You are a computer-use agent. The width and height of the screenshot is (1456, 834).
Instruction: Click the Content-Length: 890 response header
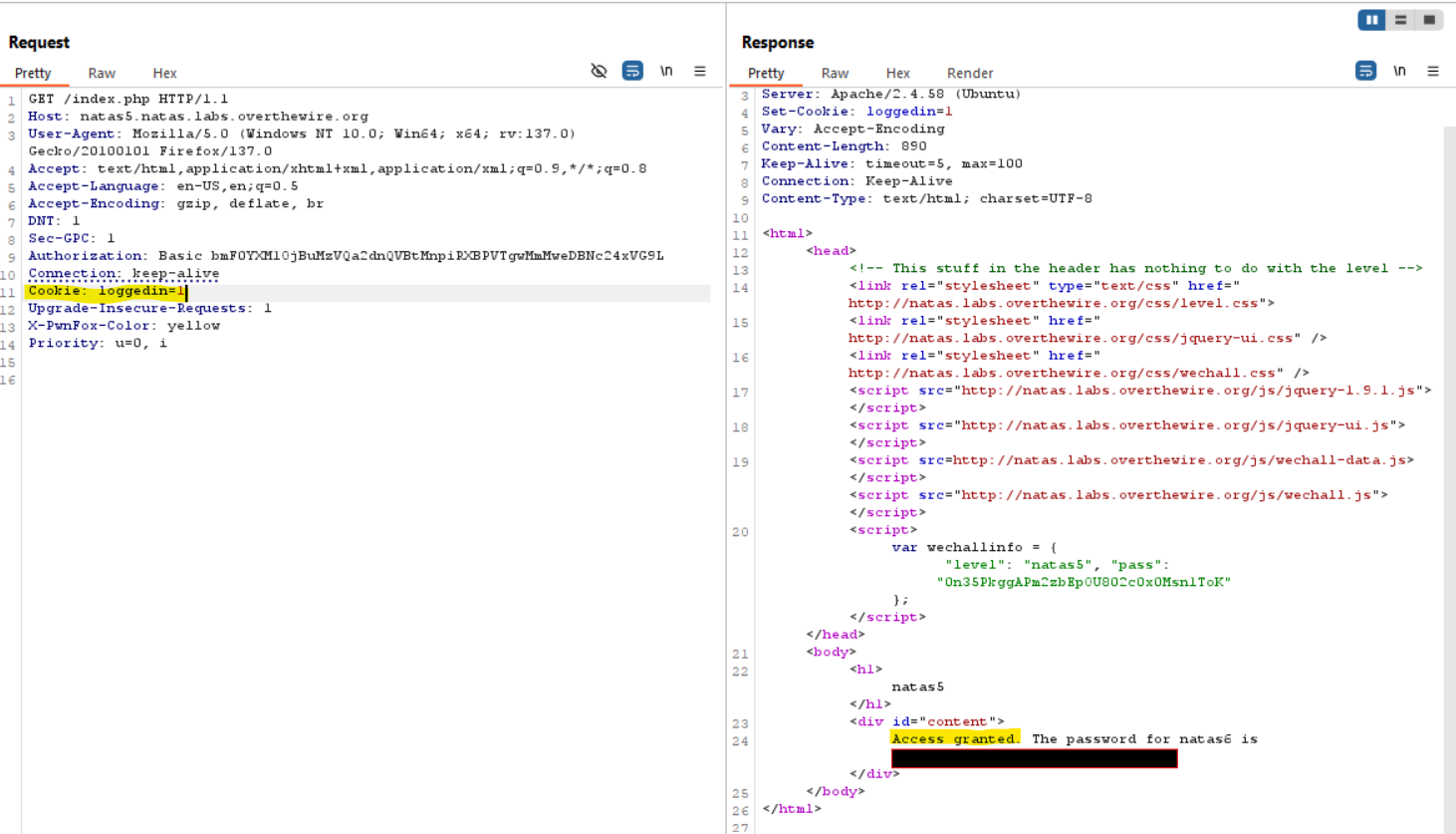[x=844, y=146]
